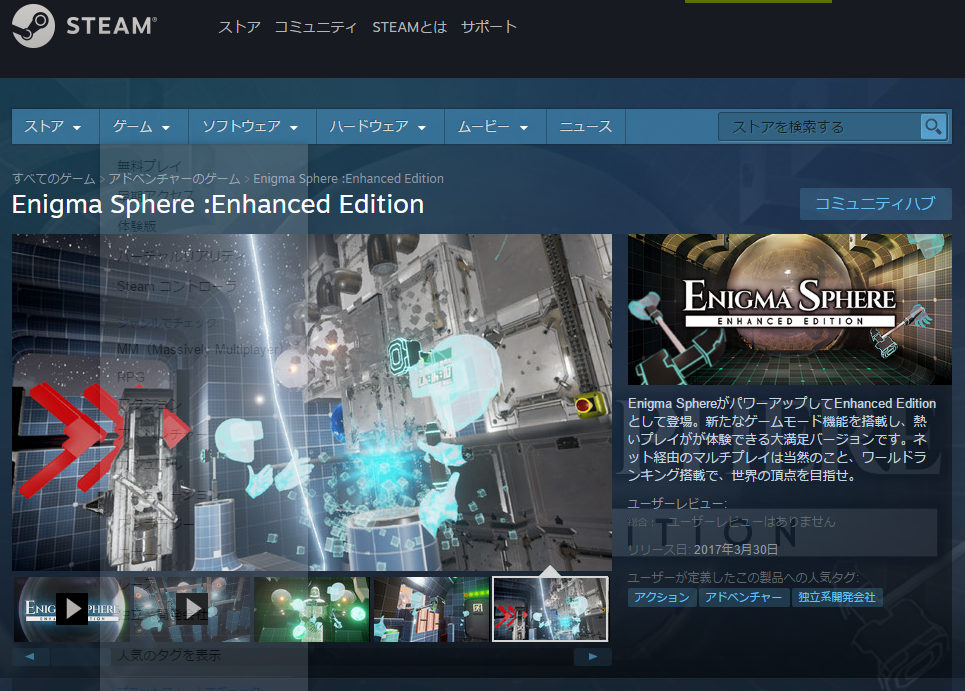The height and width of the screenshot is (691, 965).
Task: Click the release date 2017年3月30日
Action: click(736, 549)
